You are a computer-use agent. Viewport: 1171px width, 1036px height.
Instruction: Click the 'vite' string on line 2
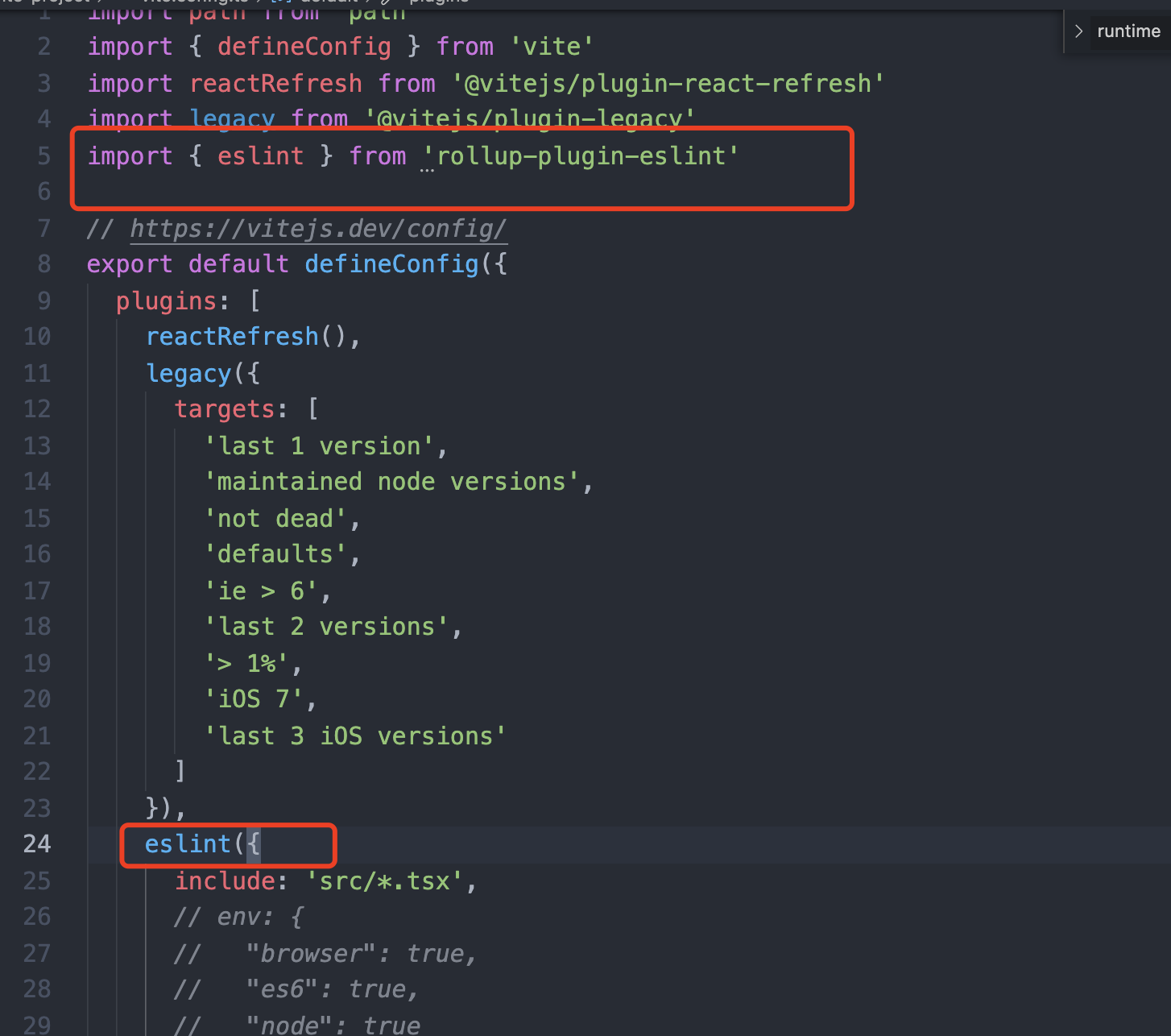[552, 46]
